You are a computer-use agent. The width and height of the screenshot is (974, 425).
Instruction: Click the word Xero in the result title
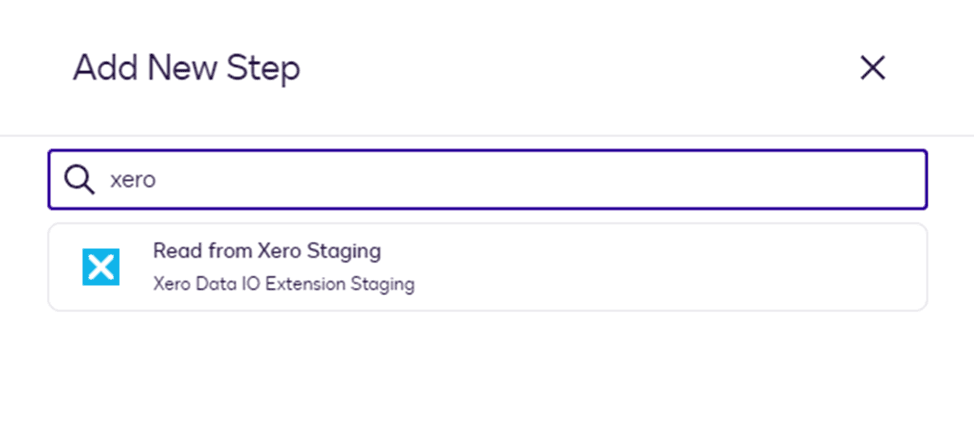[x=282, y=251]
